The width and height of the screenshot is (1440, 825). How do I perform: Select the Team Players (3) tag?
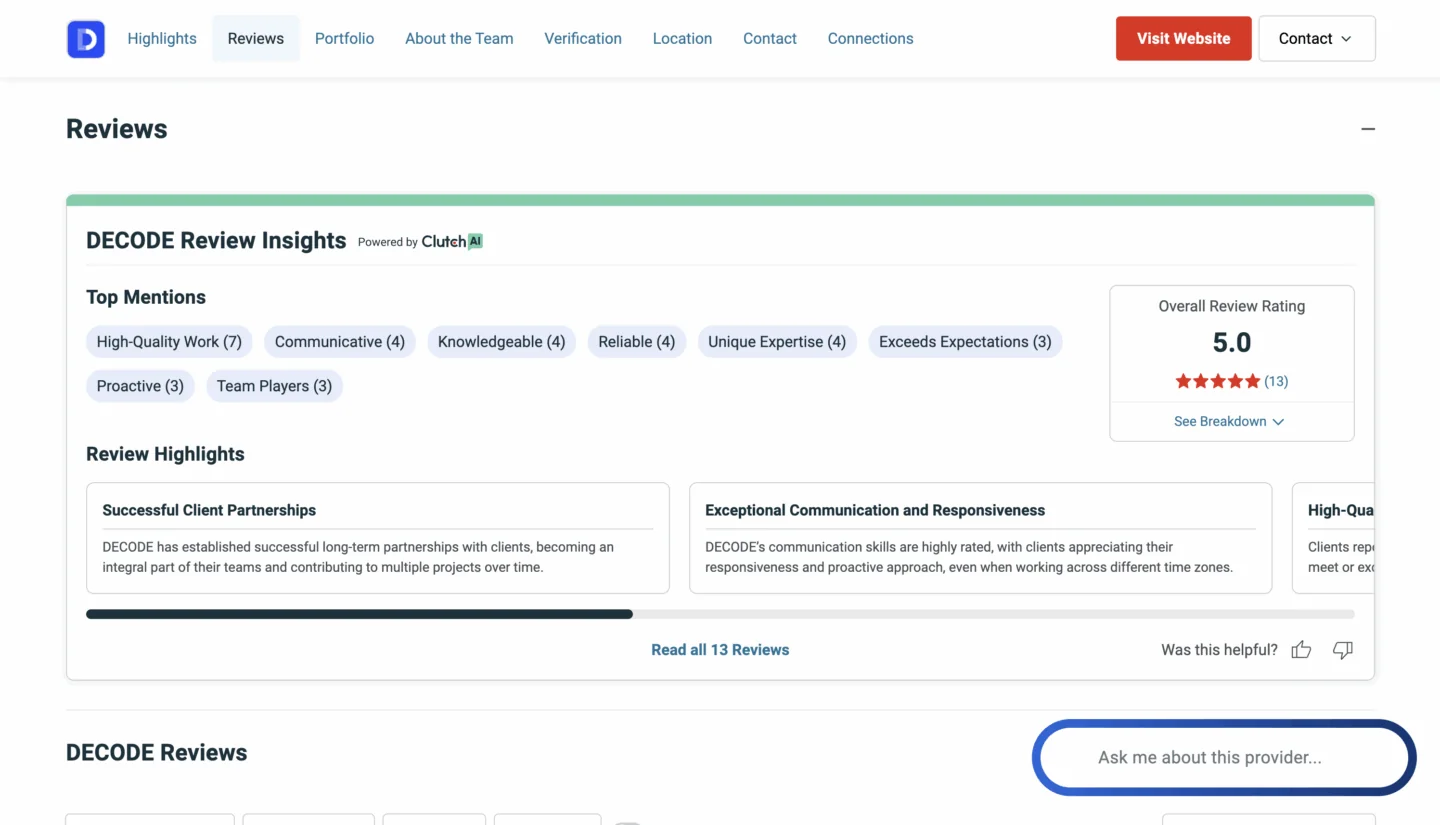point(274,386)
